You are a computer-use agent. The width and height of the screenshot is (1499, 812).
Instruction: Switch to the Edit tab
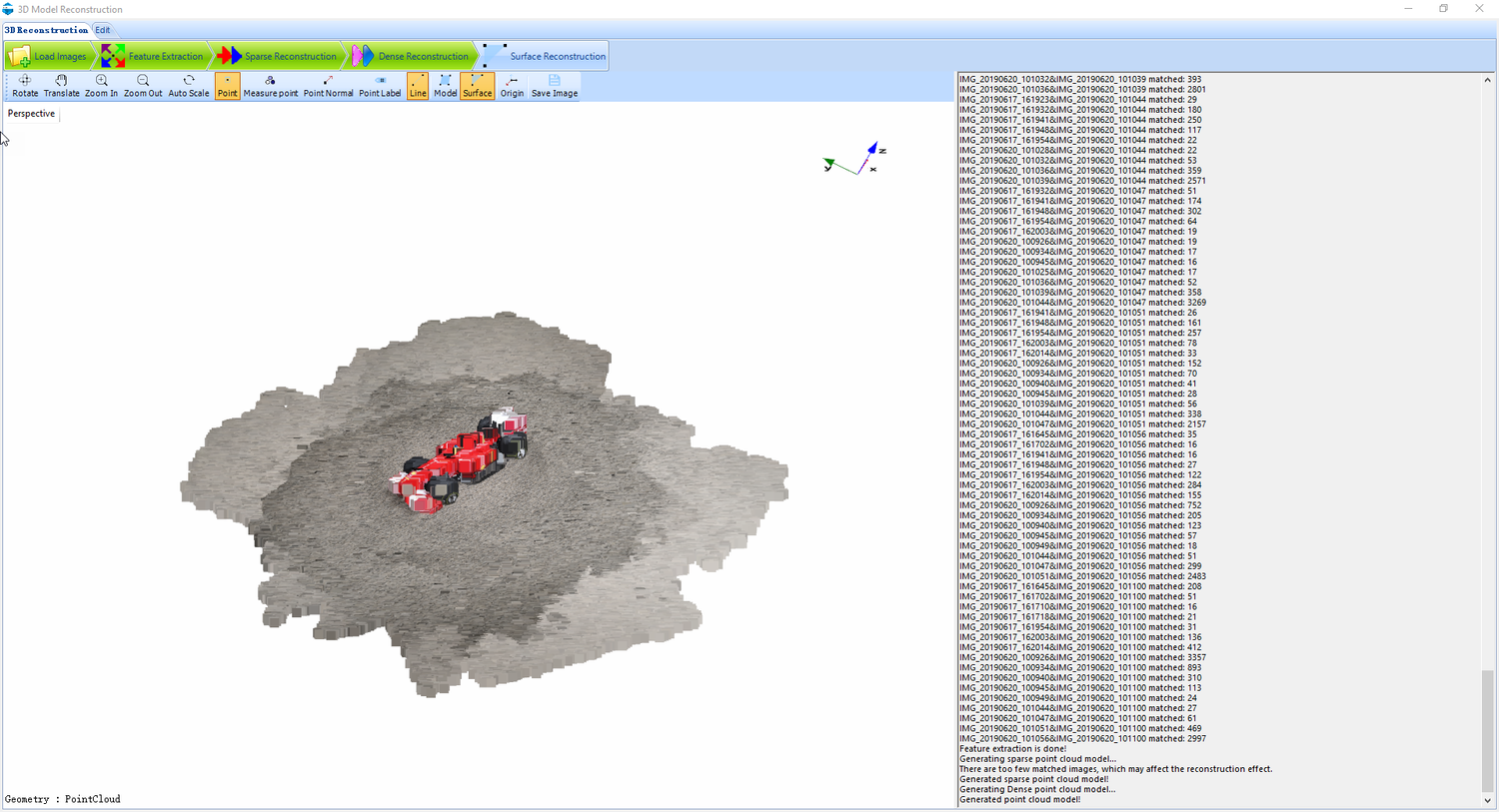pos(103,30)
